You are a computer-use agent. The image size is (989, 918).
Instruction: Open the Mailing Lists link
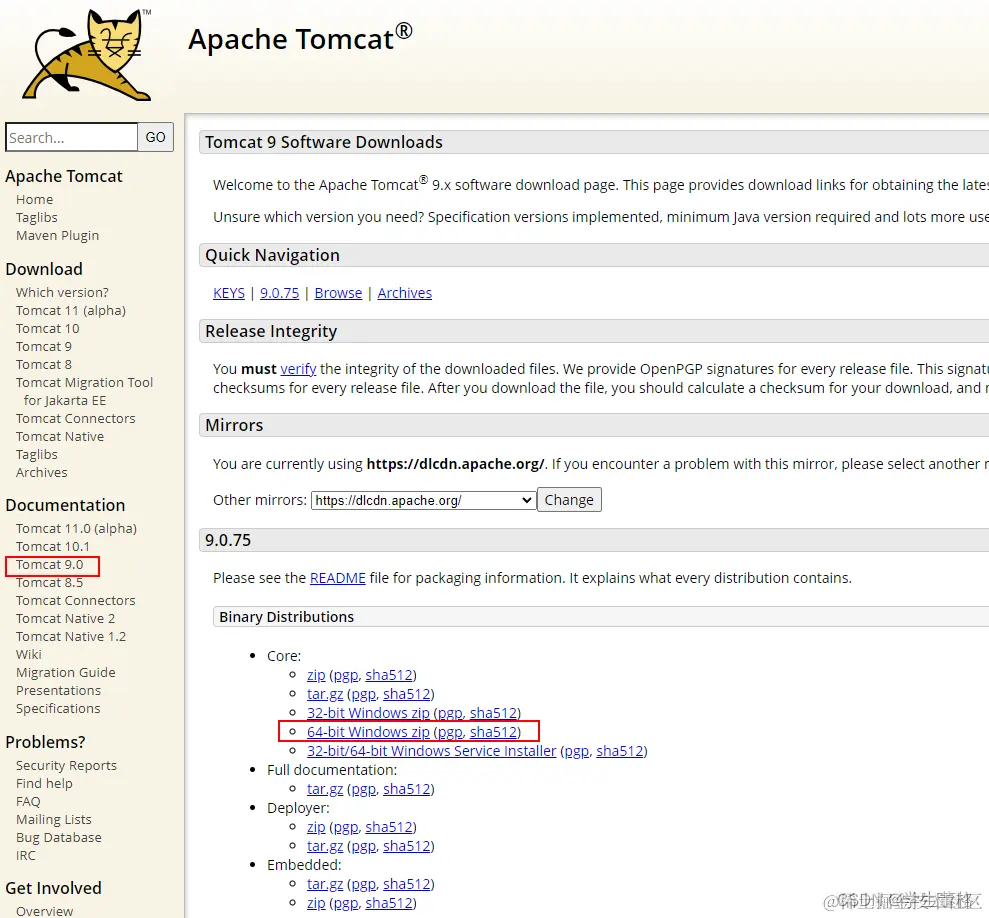54,819
